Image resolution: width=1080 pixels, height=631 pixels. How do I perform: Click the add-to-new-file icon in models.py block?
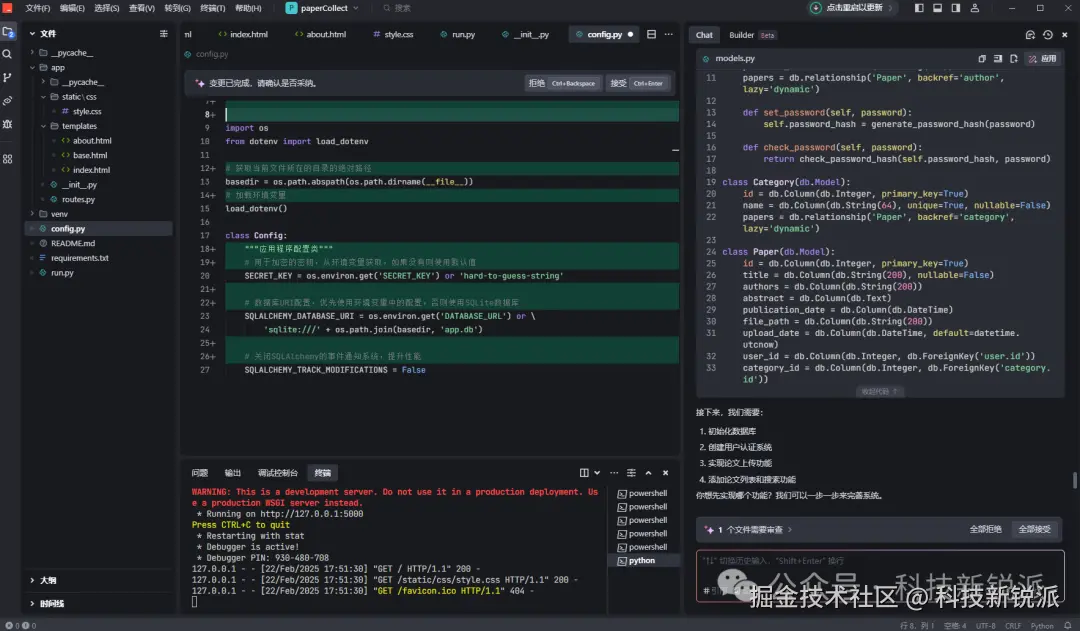click(x=1014, y=59)
